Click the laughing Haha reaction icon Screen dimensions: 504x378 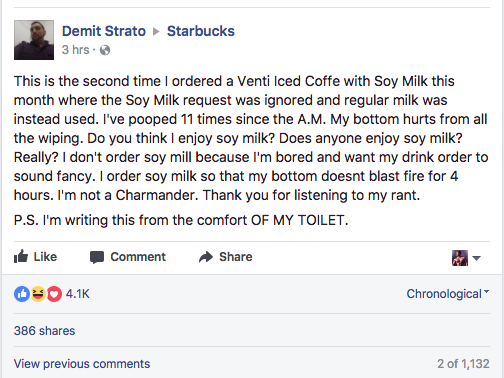click(x=38, y=294)
